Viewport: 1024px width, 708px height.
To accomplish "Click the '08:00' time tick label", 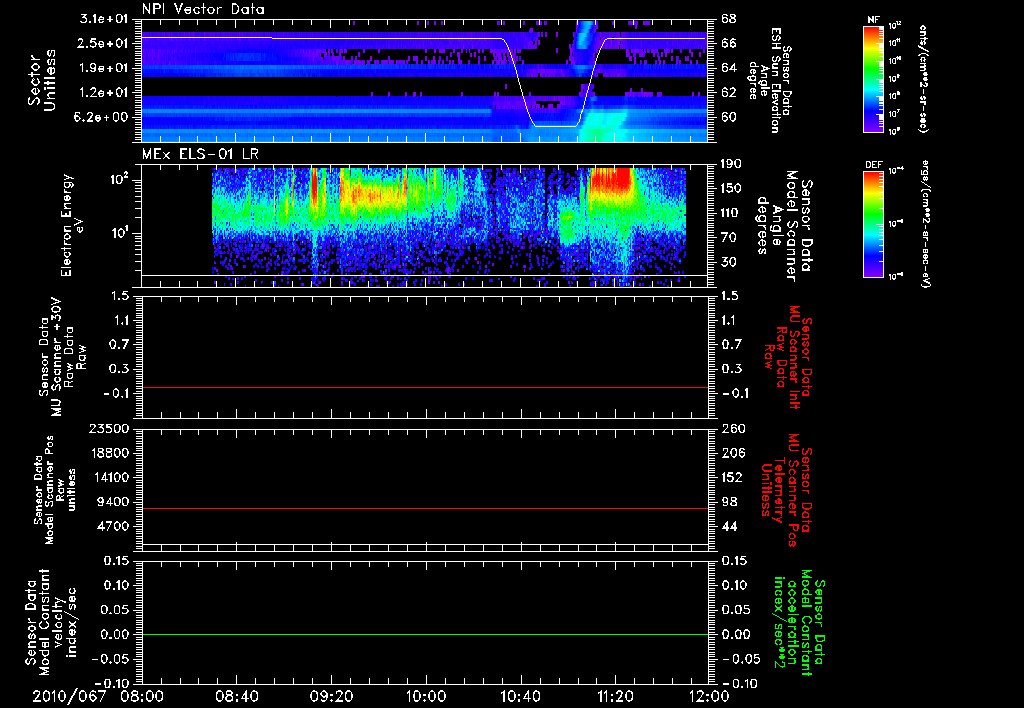I will click(142, 696).
